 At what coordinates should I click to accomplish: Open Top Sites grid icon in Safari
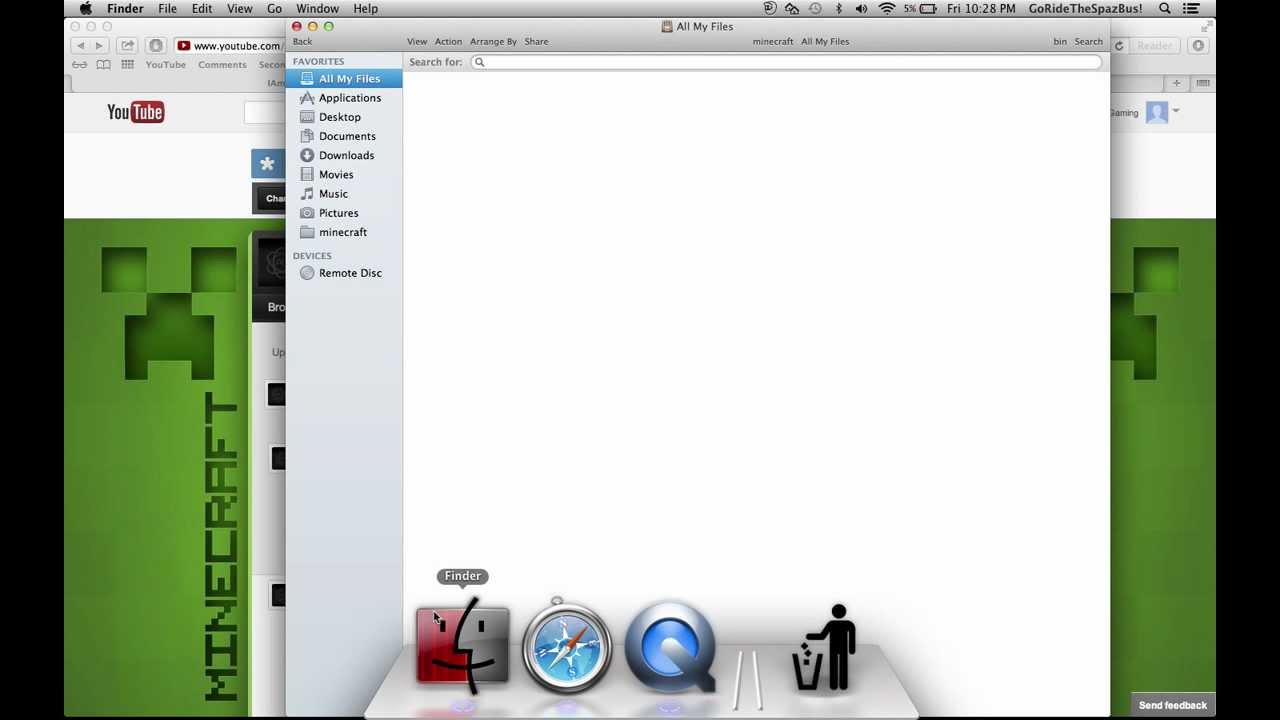point(127,65)
